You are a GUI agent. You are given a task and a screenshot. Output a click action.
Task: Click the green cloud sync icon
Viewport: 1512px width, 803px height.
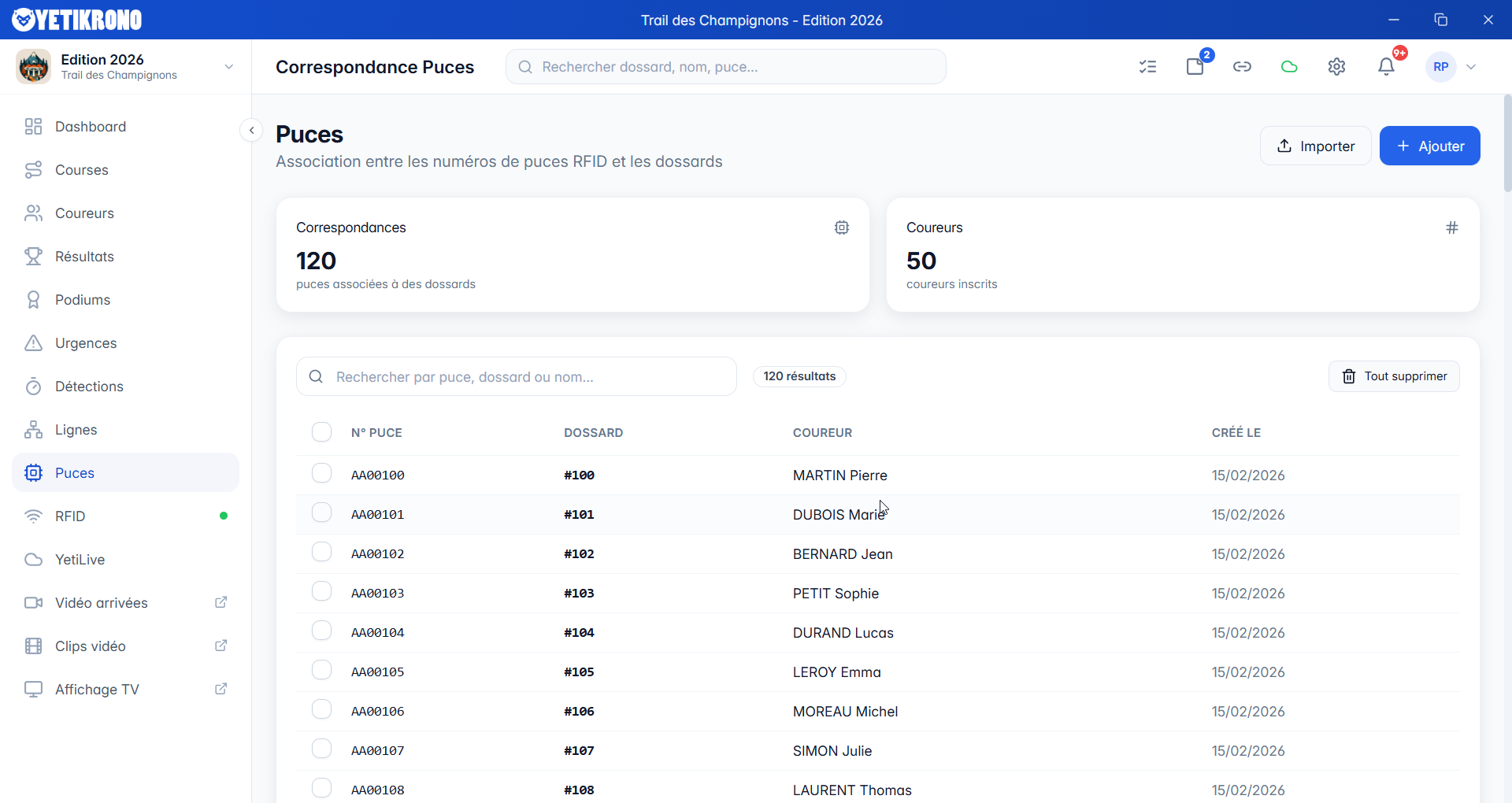pos(1289,67)
